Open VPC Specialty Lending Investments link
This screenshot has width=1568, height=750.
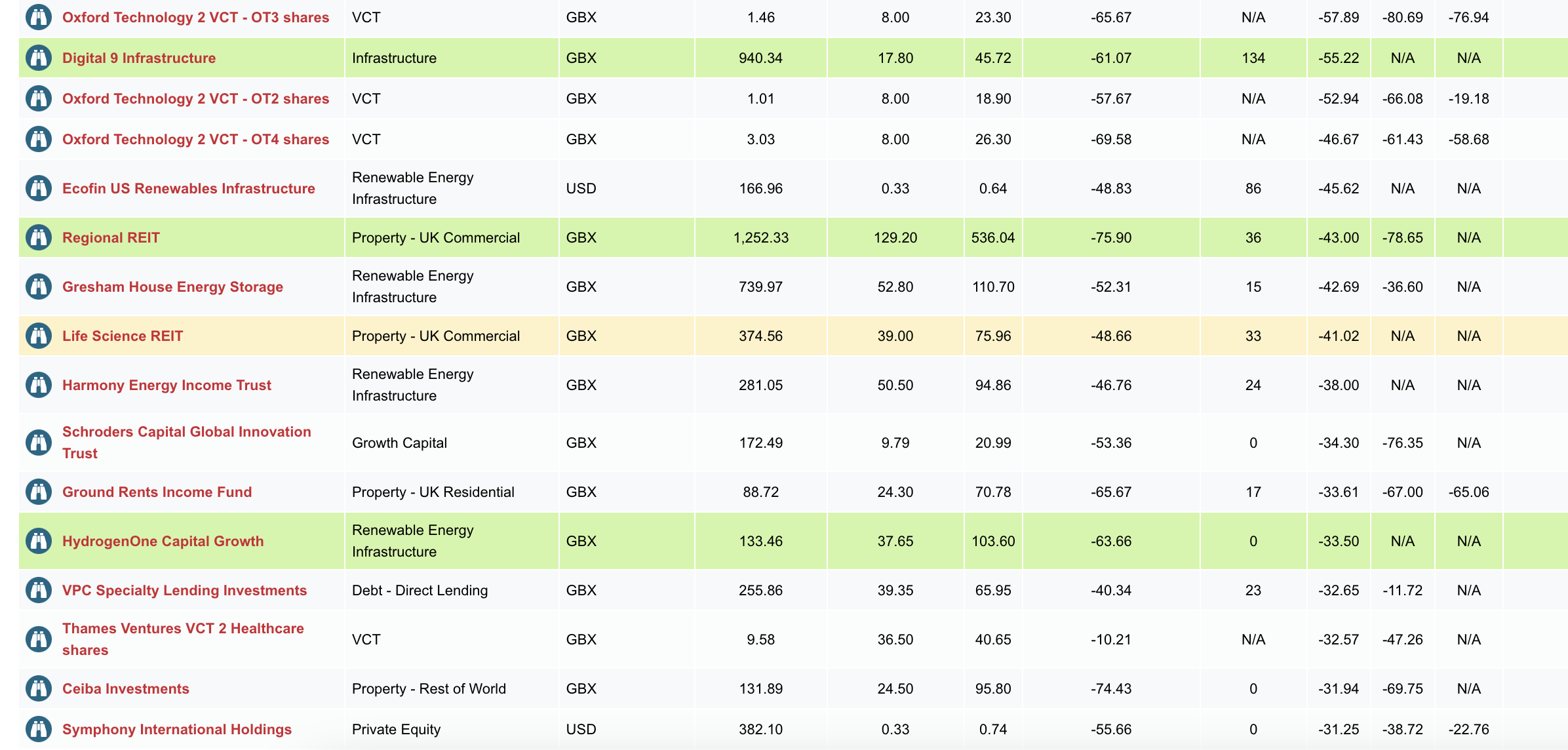point(184,590)
